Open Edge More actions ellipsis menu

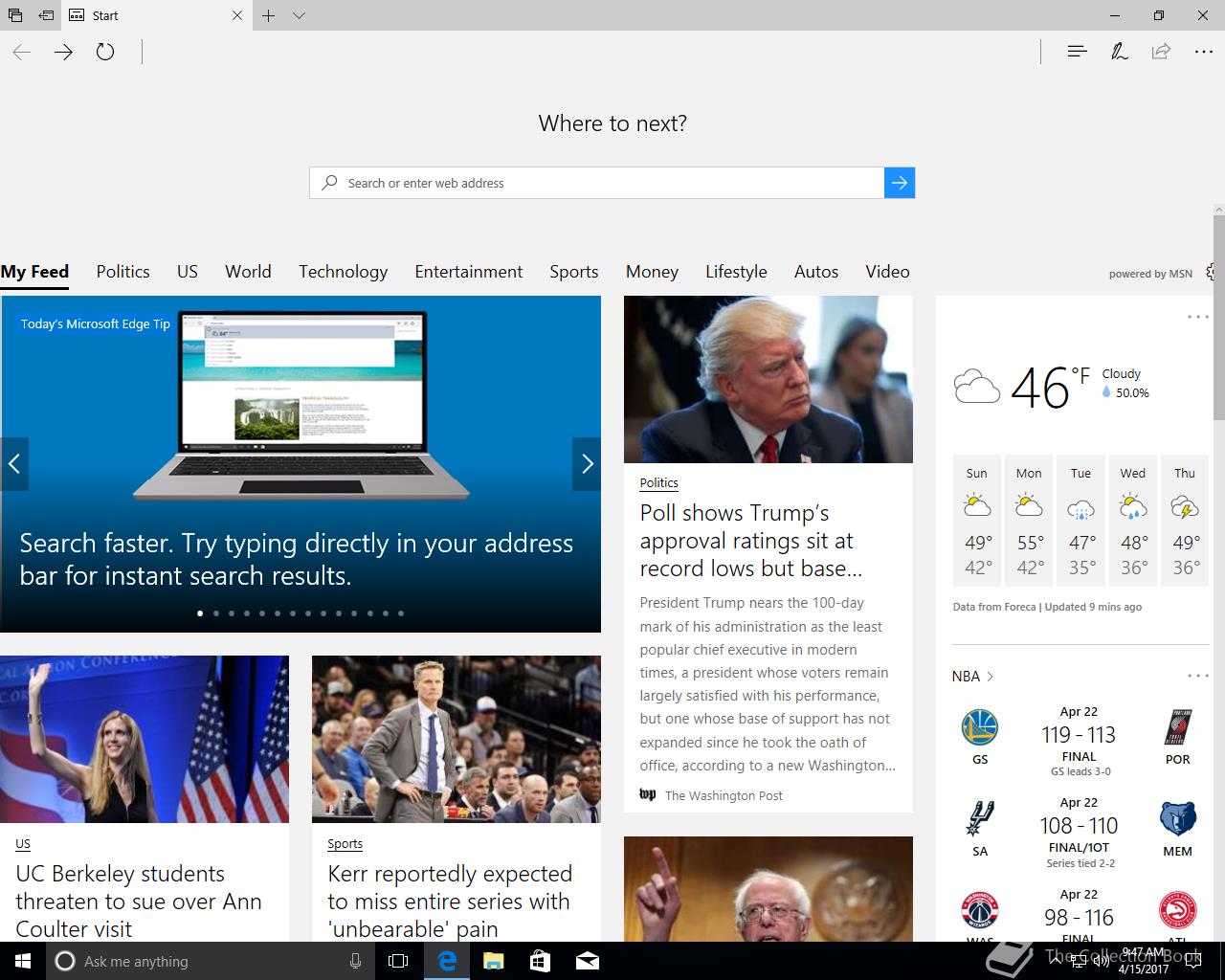1204,52
